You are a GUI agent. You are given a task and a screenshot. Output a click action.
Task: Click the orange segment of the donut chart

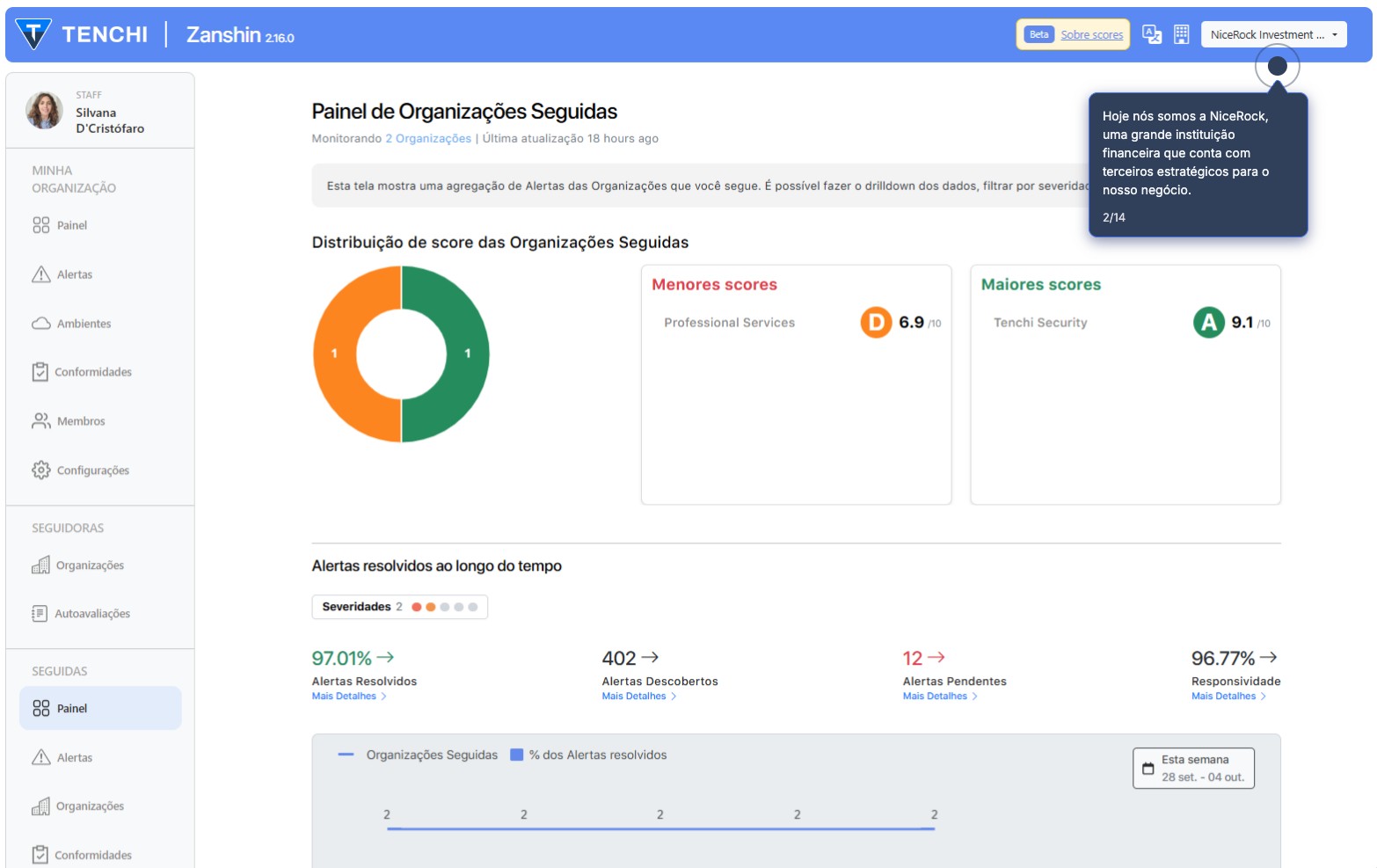point(334,354)
